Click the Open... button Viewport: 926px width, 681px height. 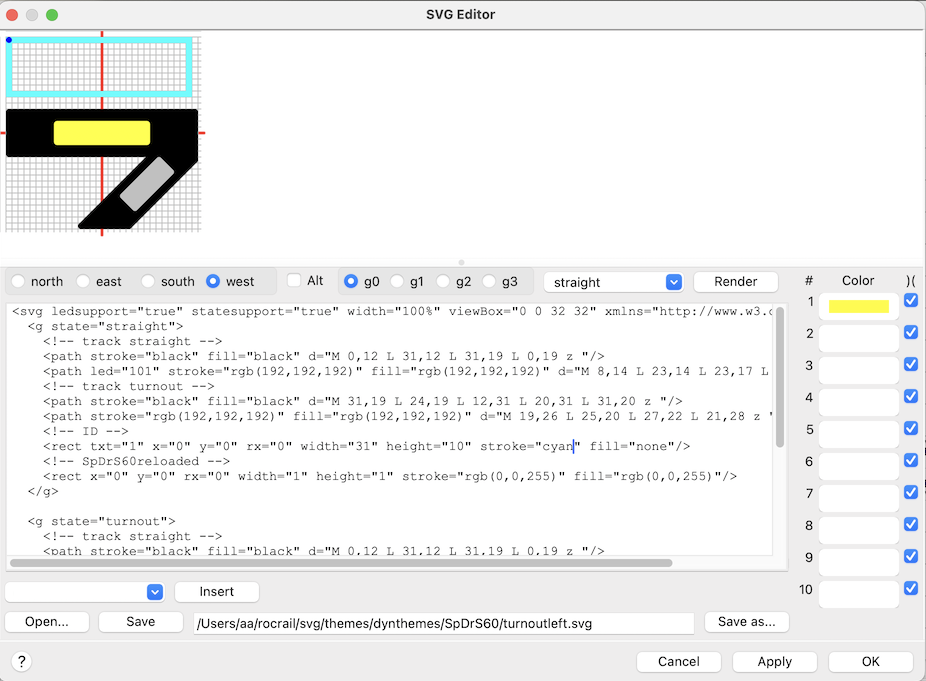47,622
